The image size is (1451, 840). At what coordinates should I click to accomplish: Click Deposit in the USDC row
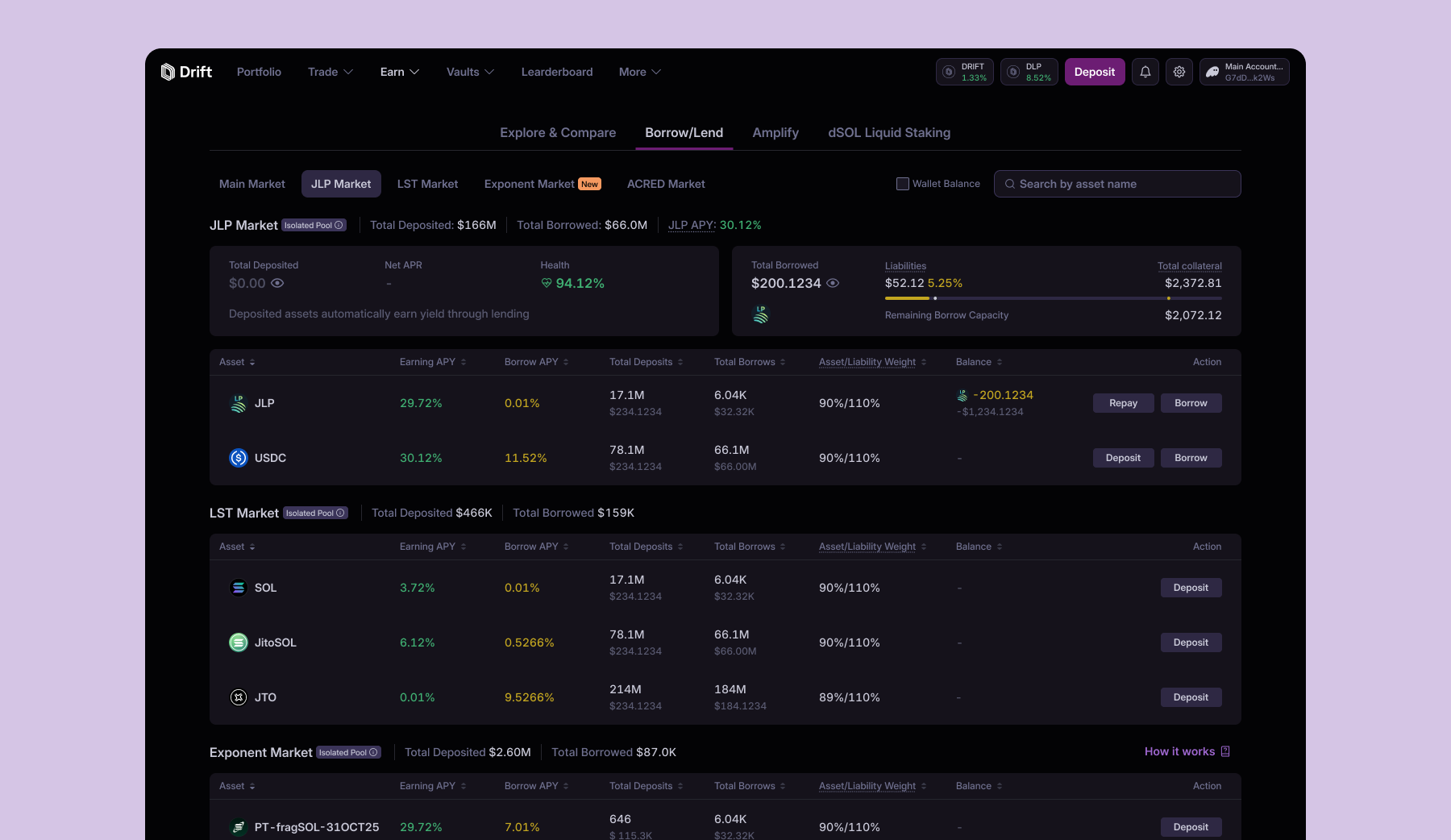tap(1124, 458)
